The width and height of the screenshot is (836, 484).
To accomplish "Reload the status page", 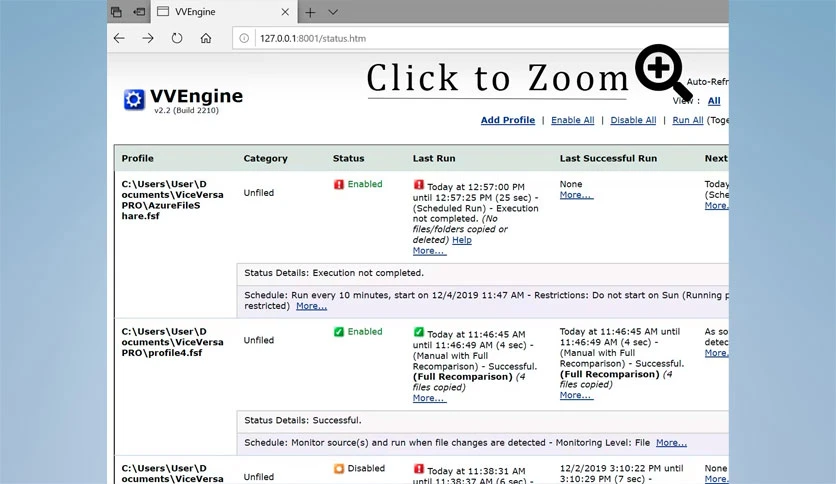I will point(177,38).
